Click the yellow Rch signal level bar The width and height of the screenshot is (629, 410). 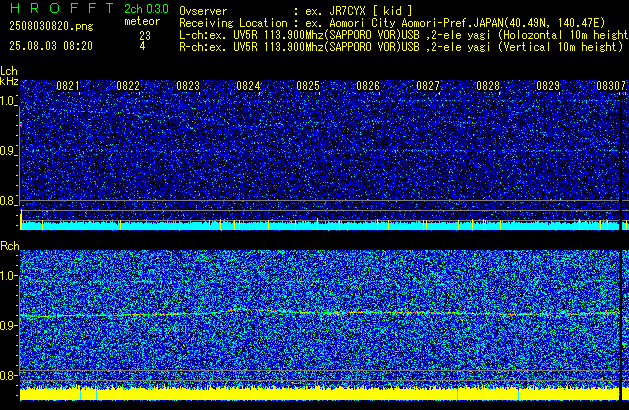320,394
